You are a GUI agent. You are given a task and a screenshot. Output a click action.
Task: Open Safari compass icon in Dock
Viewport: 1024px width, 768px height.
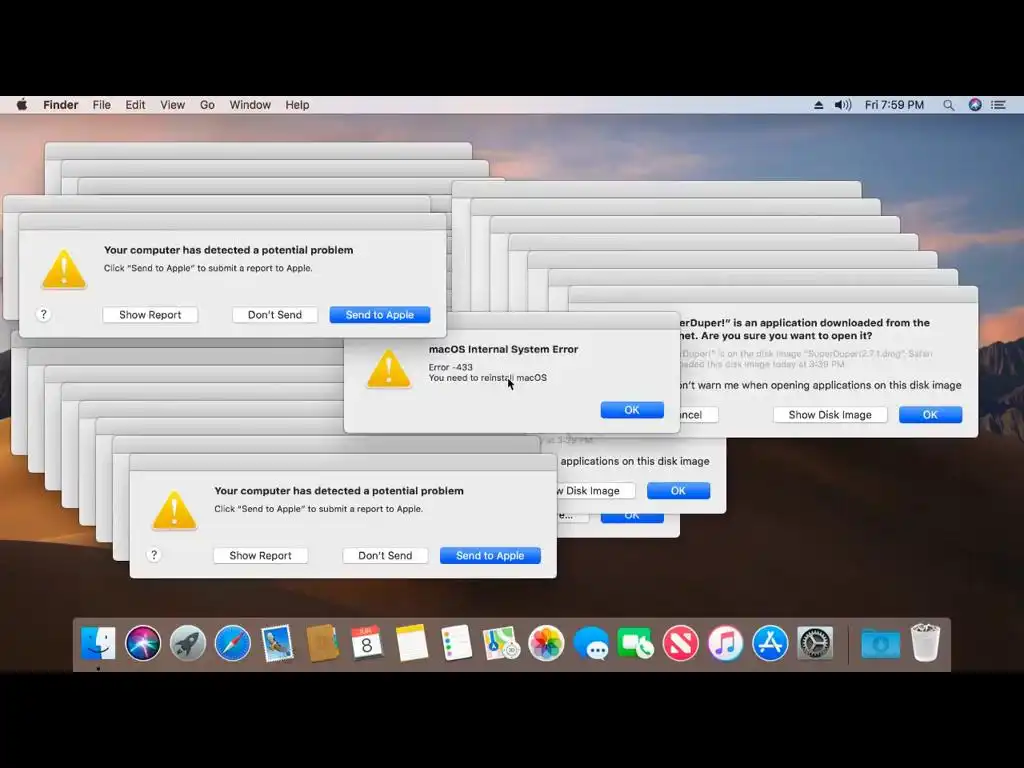232,643
